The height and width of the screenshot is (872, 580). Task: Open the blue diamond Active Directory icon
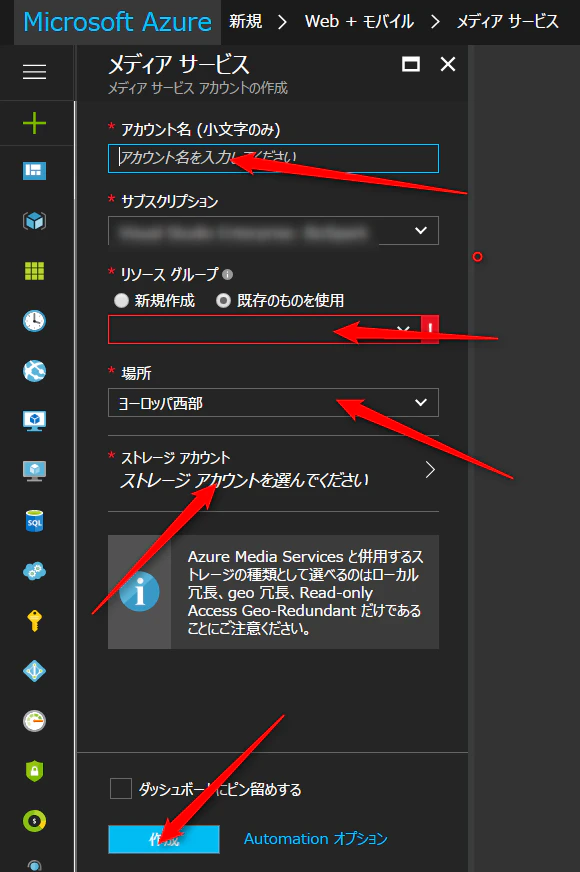click(34, 671)
